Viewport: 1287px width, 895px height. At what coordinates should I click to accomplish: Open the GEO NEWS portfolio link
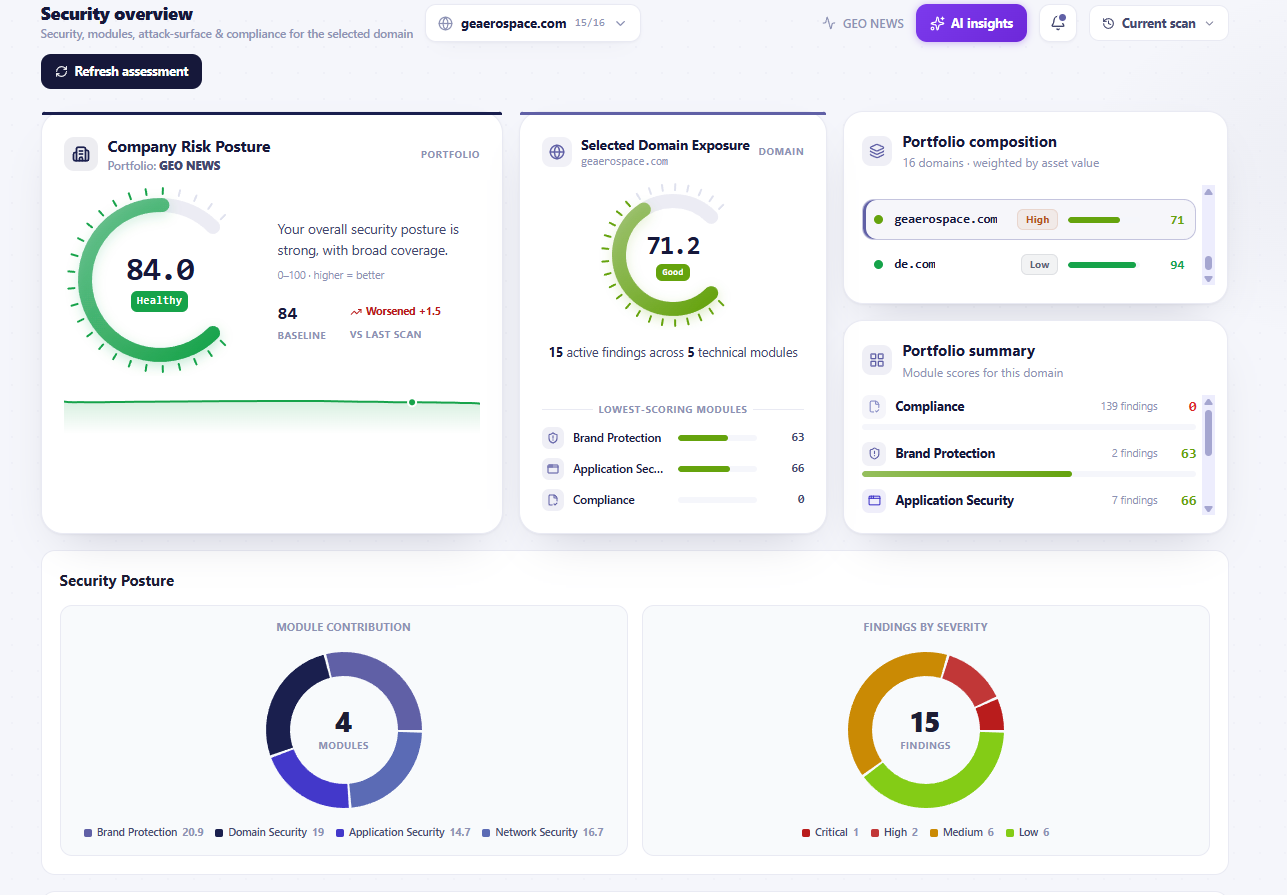(x=862, y=23)
